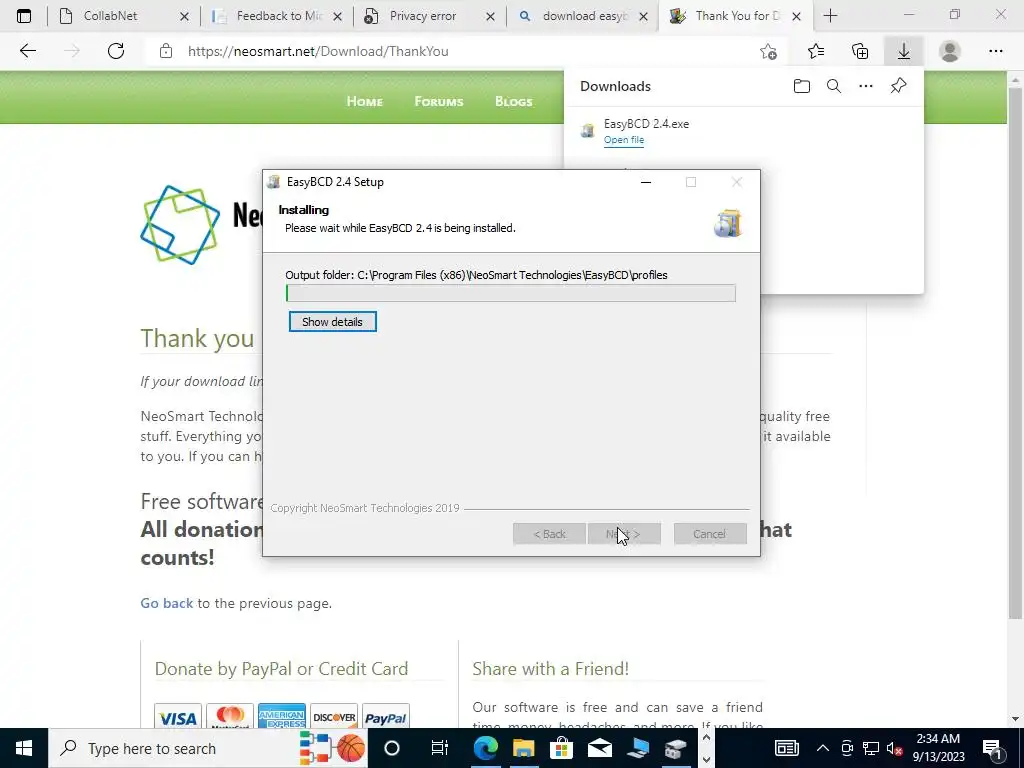Click the browser Back arrow
1024x768 pixels.
click(27, 51)
